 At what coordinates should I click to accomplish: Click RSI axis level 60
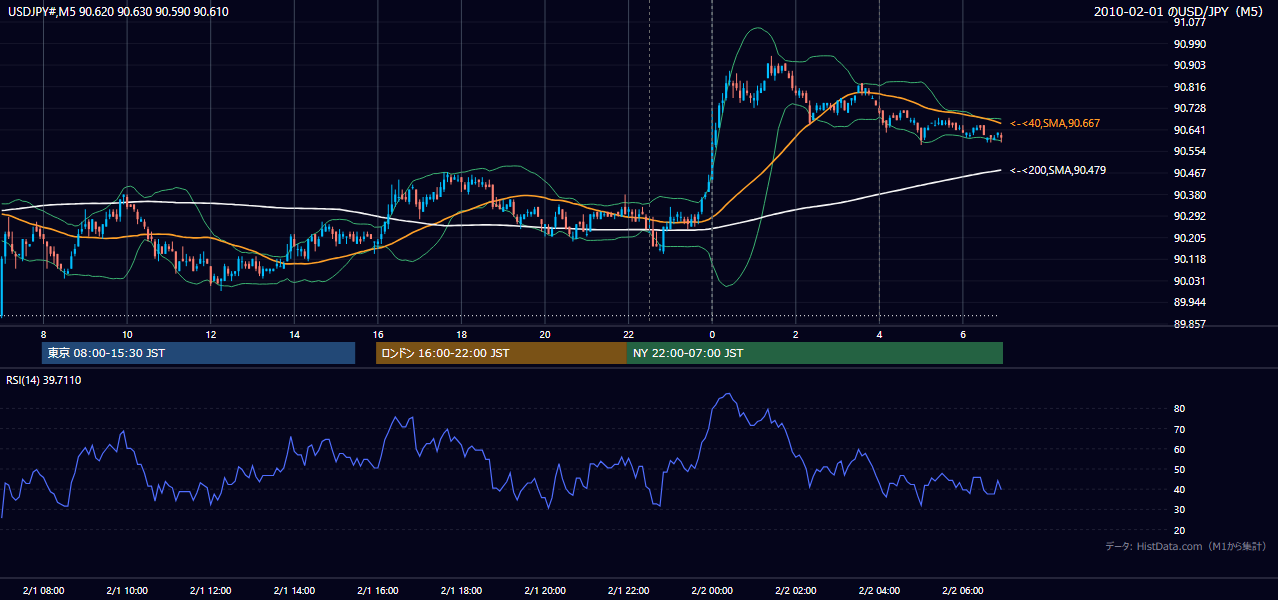click(1179, 449)
